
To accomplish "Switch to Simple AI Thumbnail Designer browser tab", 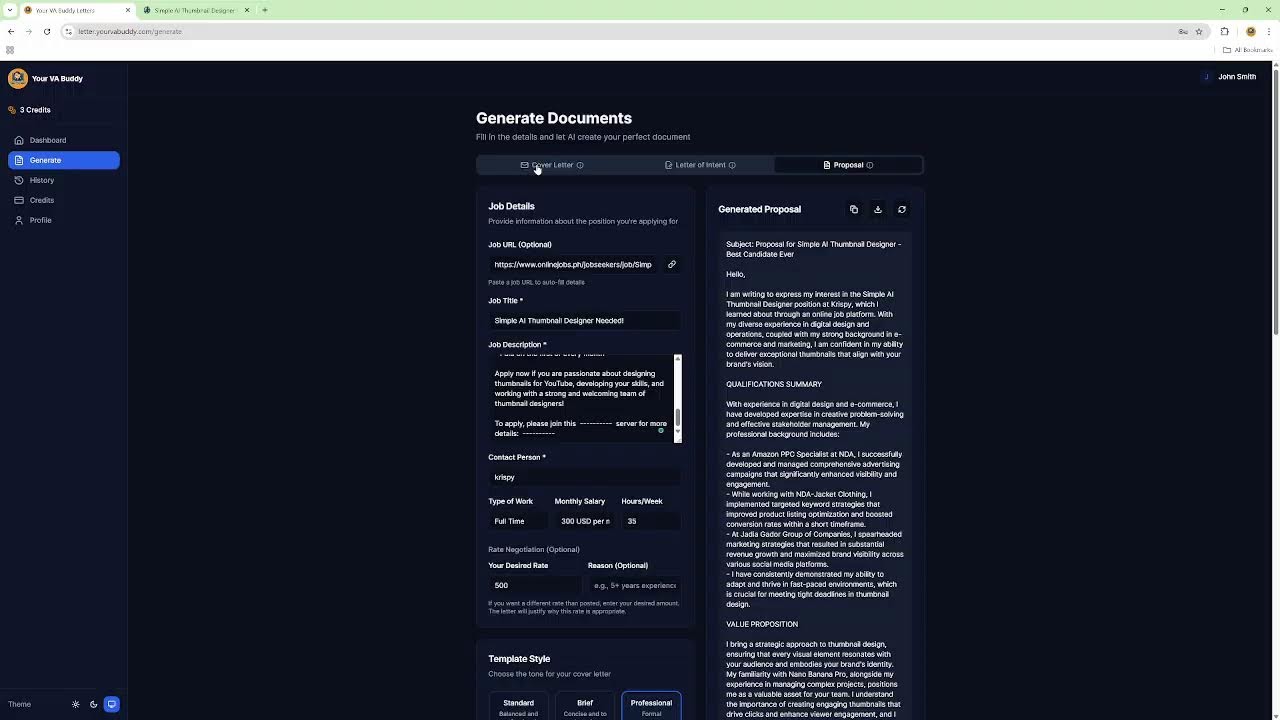I will pyautogui.click(x=195, y=10).
